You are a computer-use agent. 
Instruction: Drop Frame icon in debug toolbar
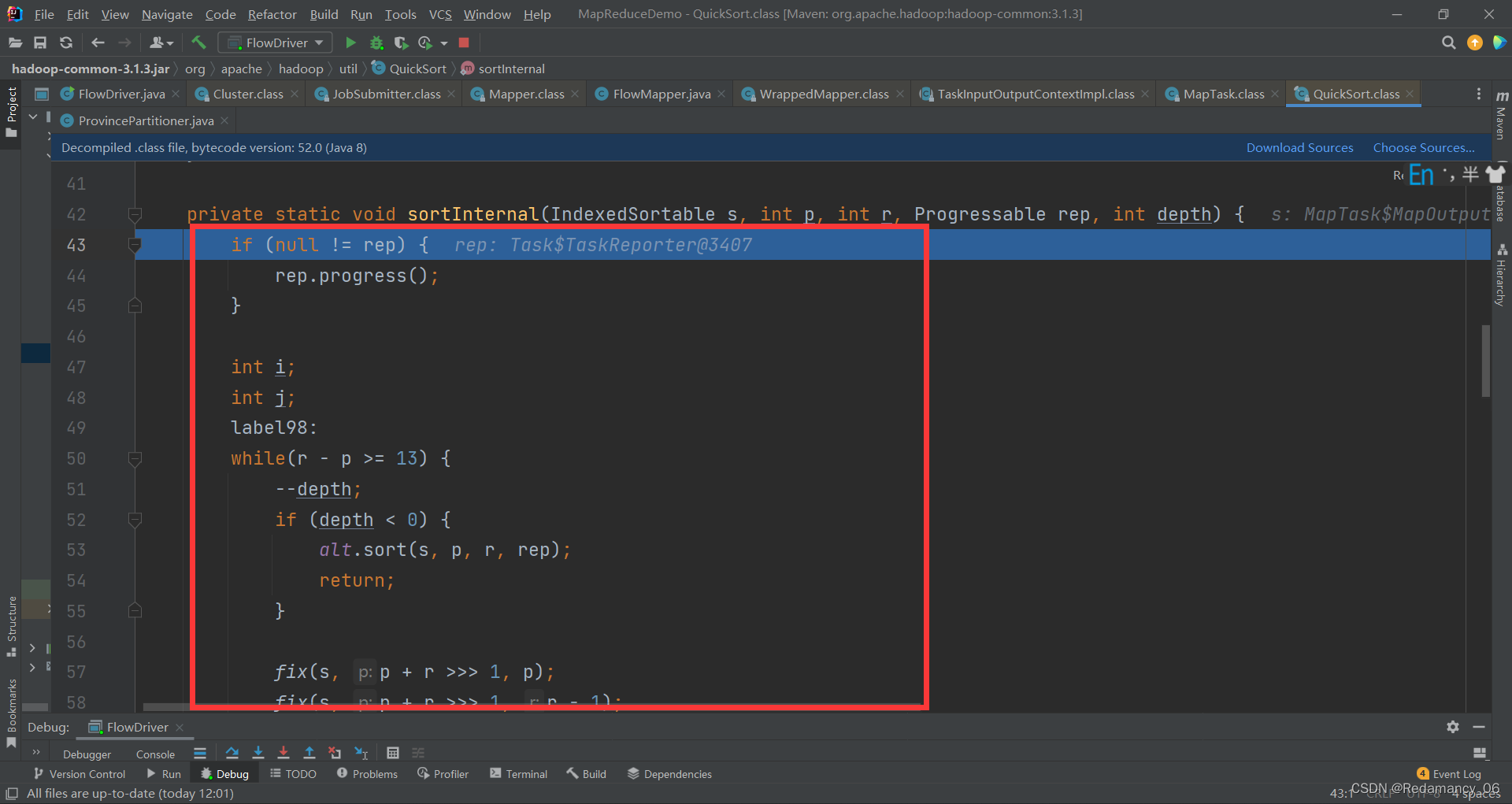pyautogui.click(x=335, y=753)
